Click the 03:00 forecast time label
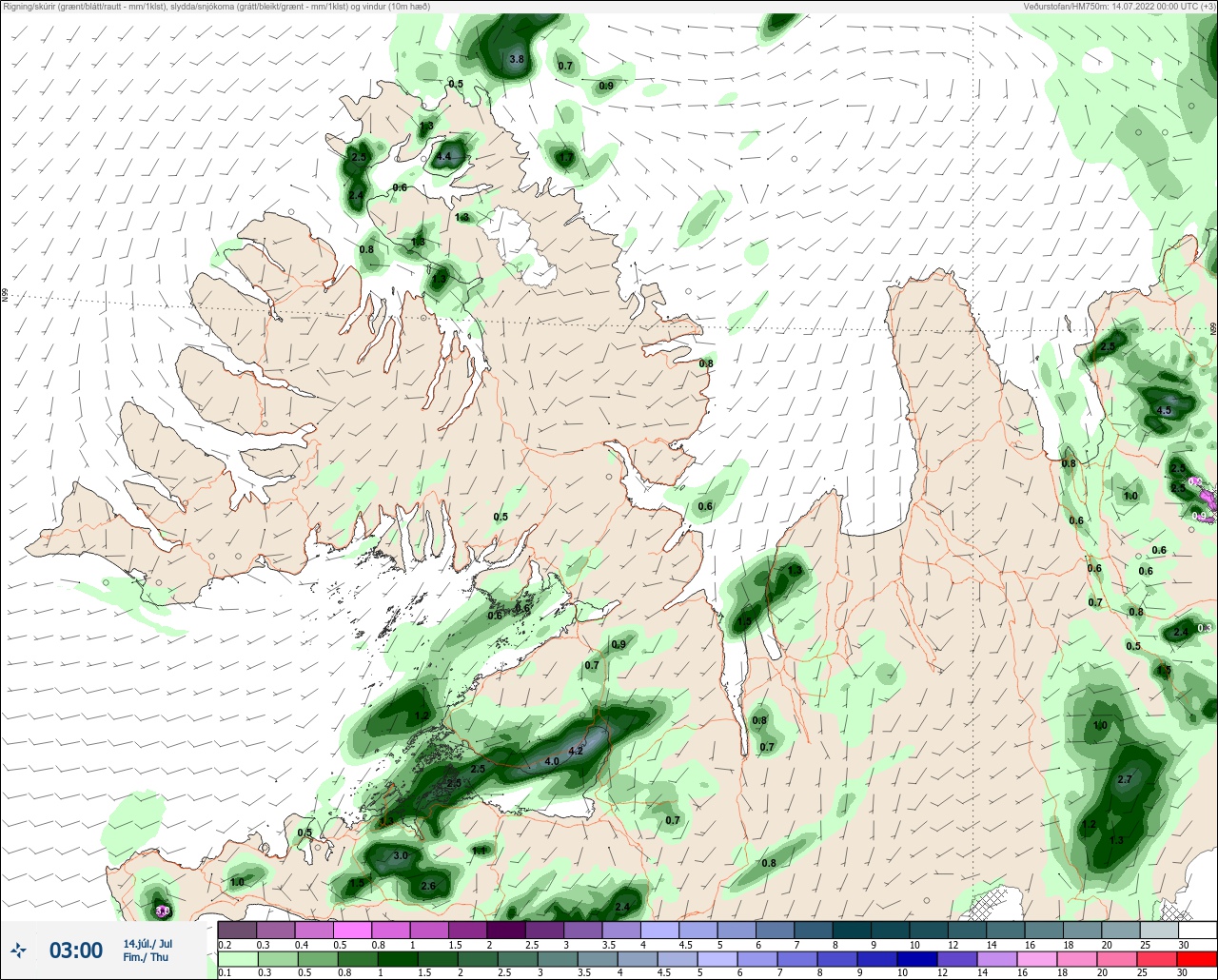Screen dimensions: 1218x980 coord(76,951)
